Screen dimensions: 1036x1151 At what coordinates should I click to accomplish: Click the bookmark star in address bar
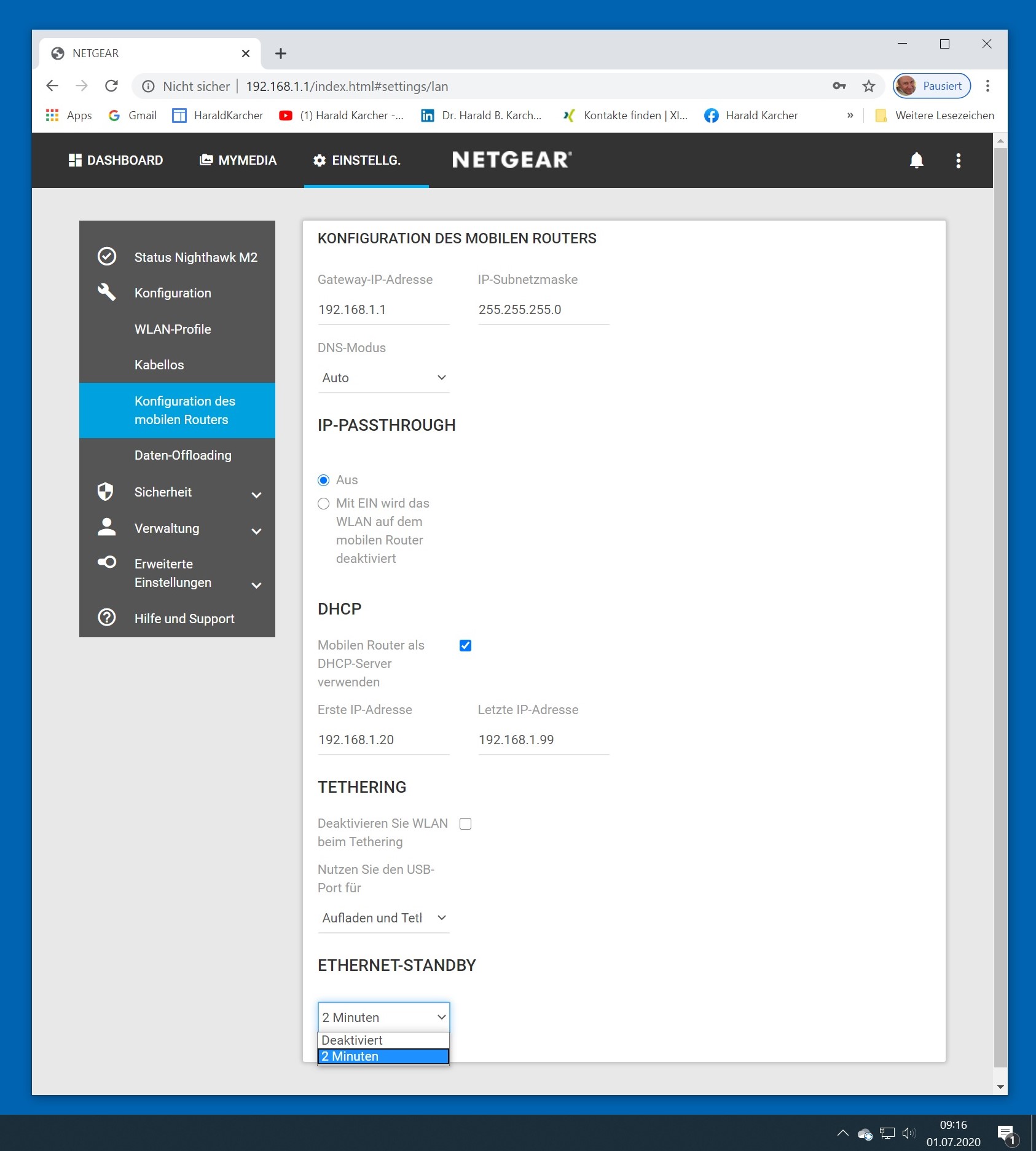click(868, 87)
